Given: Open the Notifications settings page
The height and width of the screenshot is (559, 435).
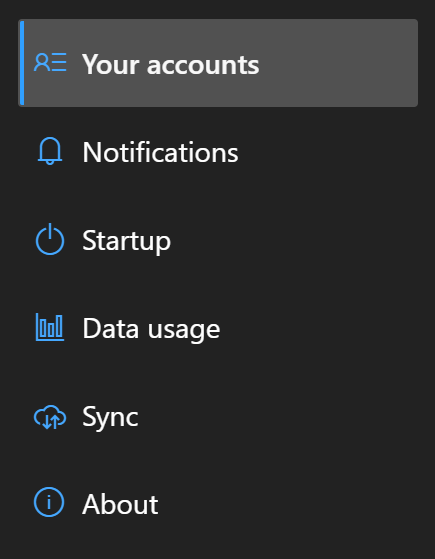Looking at the screenshot, I should 218,151.
